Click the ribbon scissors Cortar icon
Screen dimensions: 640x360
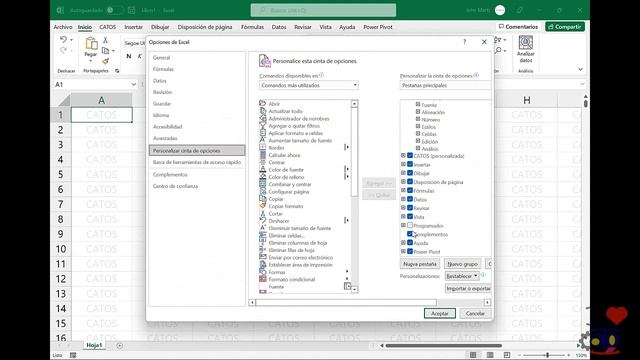point(105,40)
